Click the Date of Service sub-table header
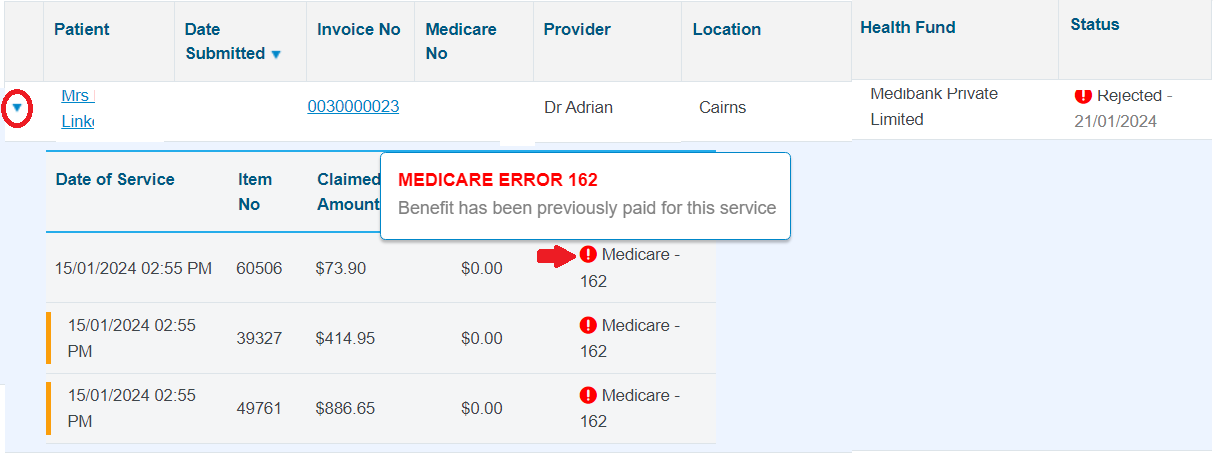 coord(115,180)
